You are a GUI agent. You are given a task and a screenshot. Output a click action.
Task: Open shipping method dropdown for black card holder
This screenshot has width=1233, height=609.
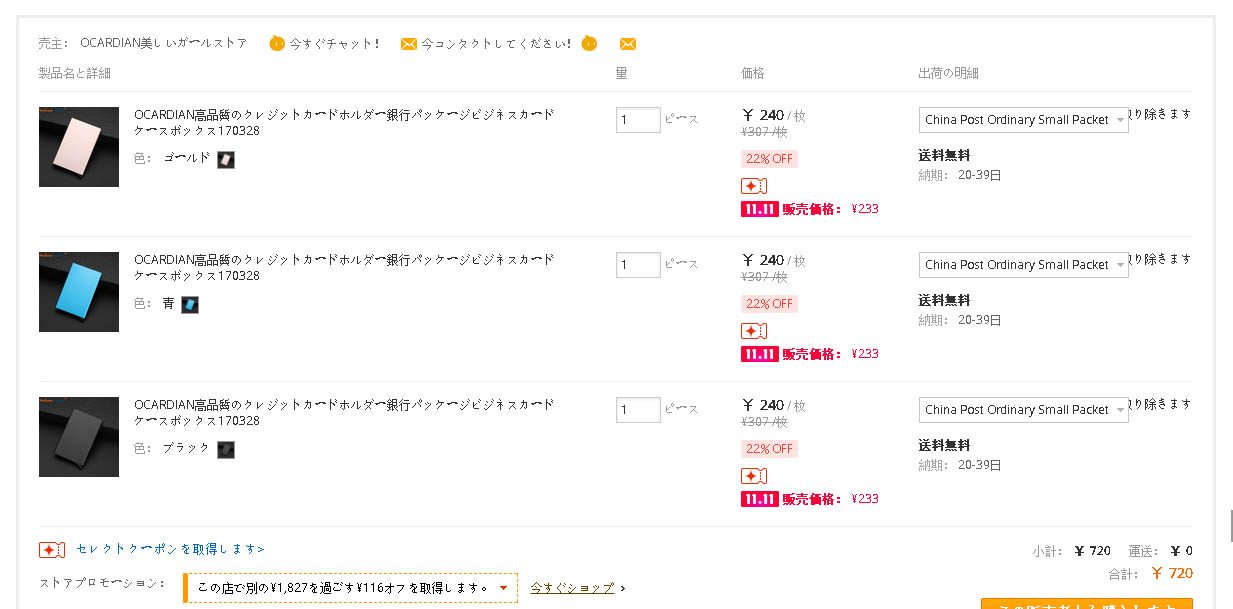(1024, 410)
